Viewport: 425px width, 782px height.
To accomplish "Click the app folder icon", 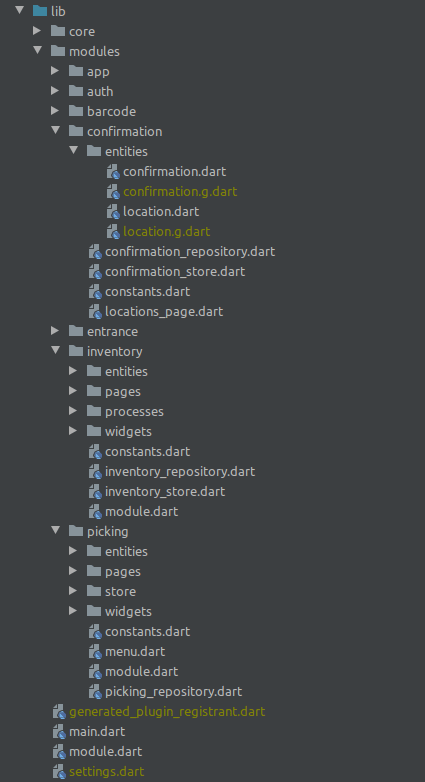I will (x=76, y=71).
